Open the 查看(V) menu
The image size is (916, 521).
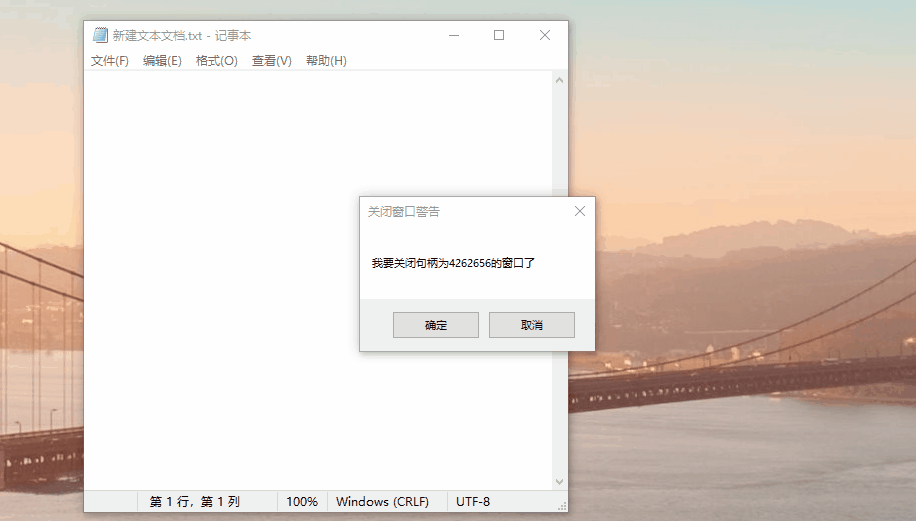[x=272, y=61]
